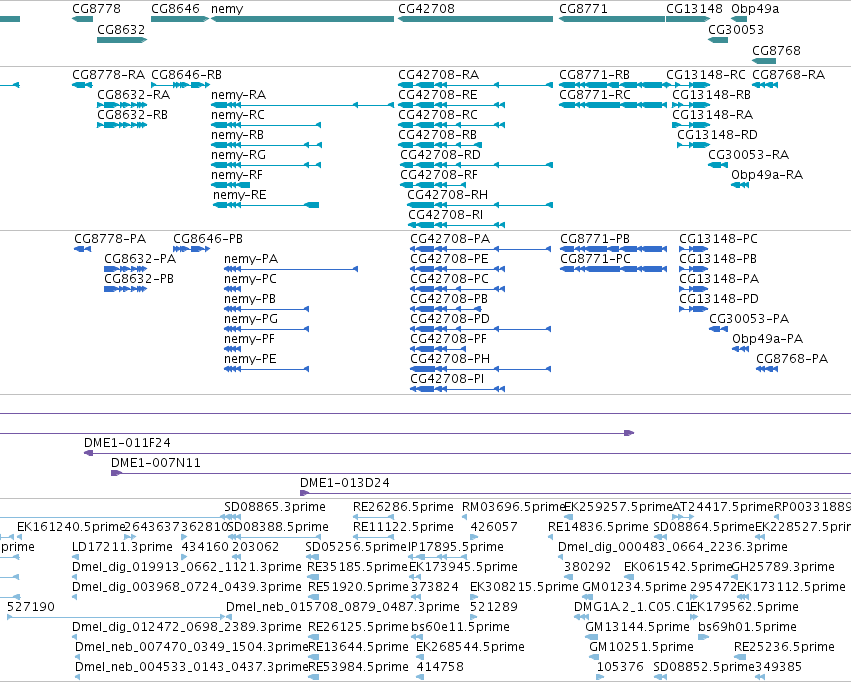Click the CG8632 gene bar
Viewport: 851px width, 682px height.
pos(122,40)
